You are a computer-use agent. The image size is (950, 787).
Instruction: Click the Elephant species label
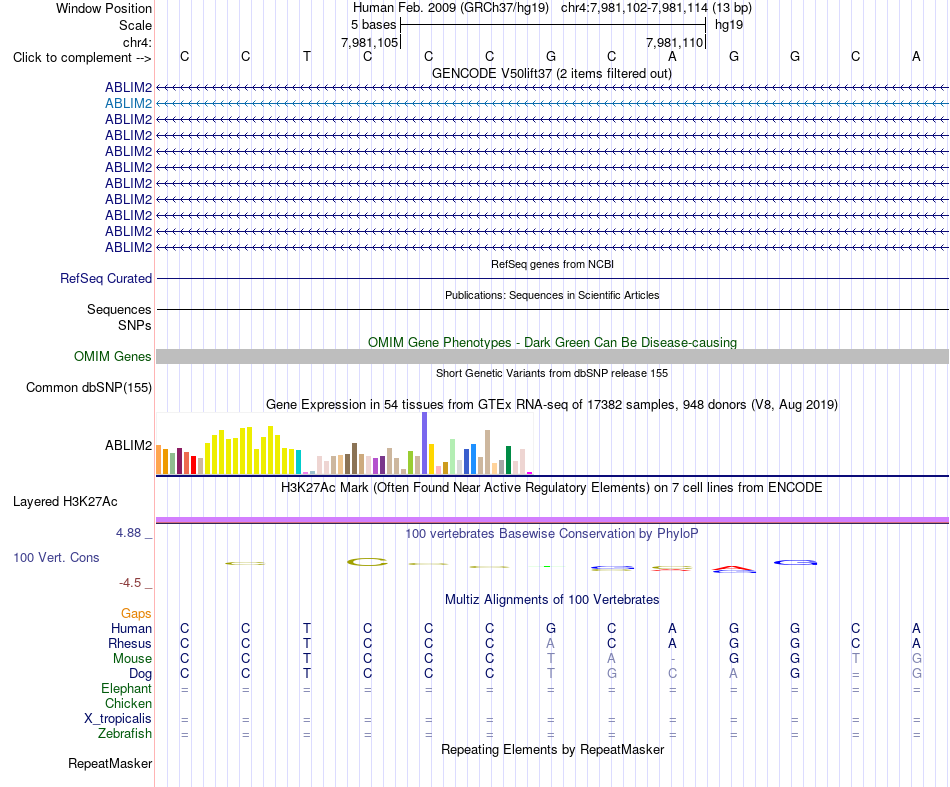126,689
